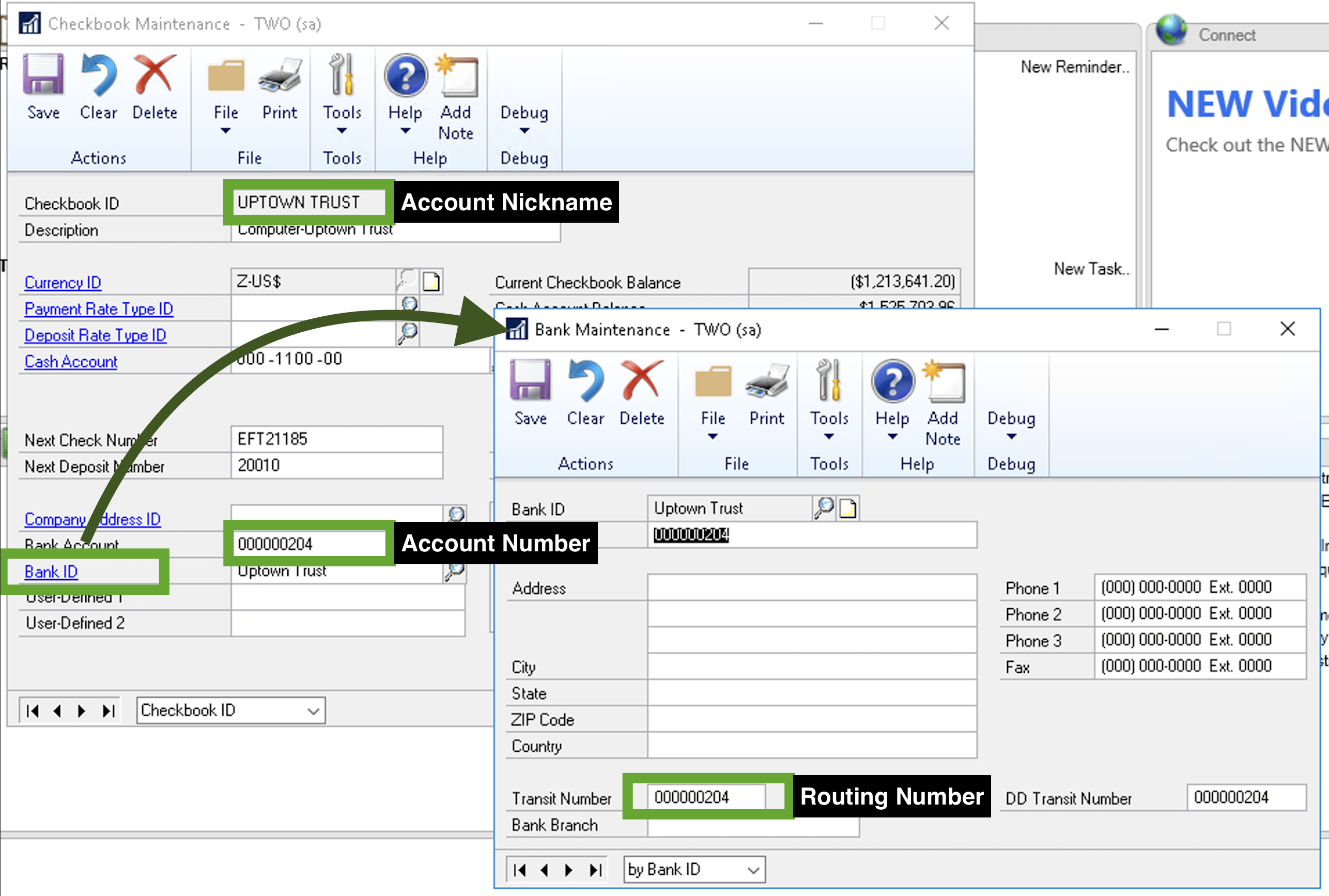Viewport: 1329px width, 896px height.
Task: Click Help icon in Checkbook Maintenance toolbar
Action: point(406,75)
